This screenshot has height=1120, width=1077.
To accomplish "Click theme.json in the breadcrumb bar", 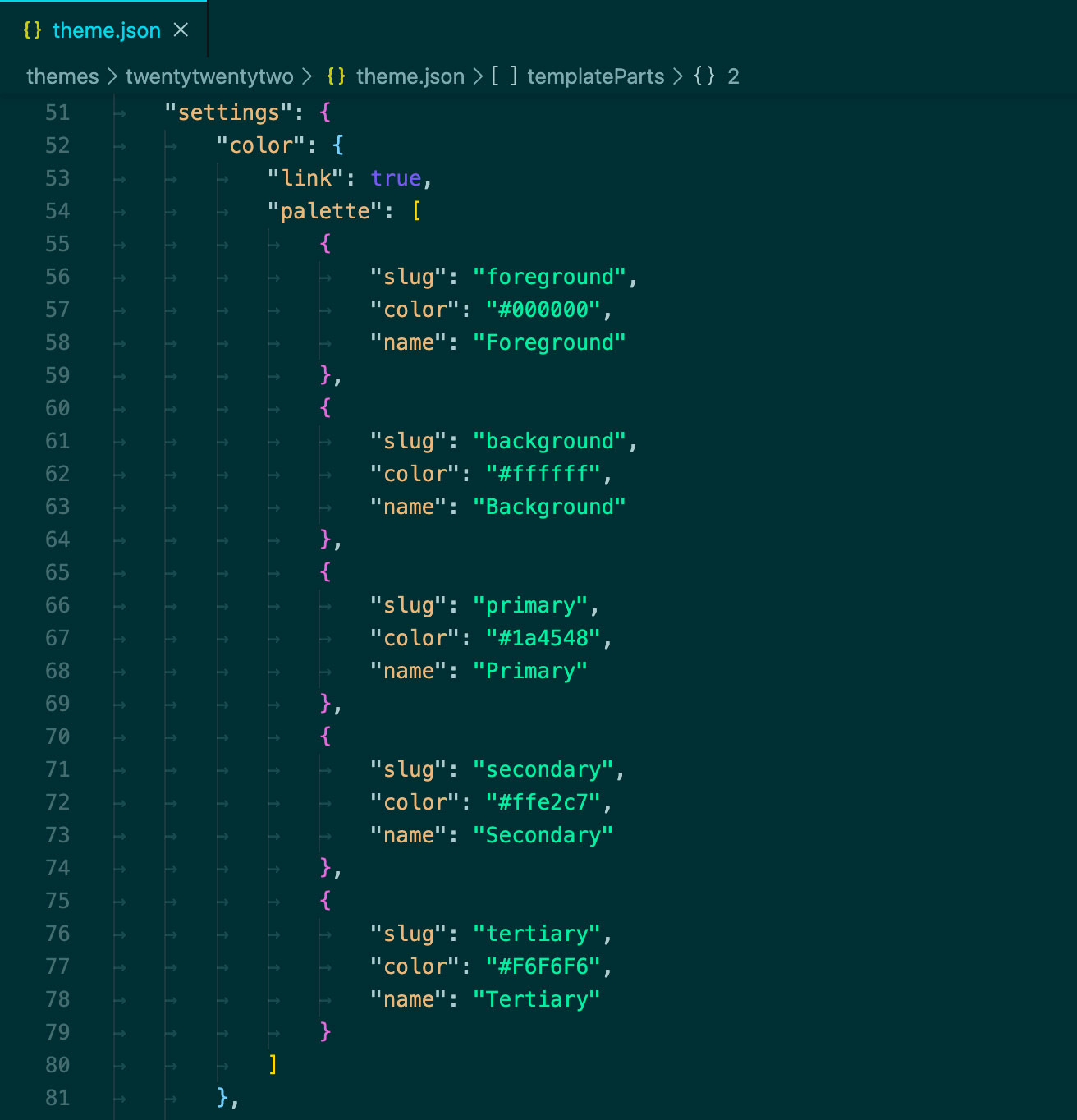I will coord(410,76).
